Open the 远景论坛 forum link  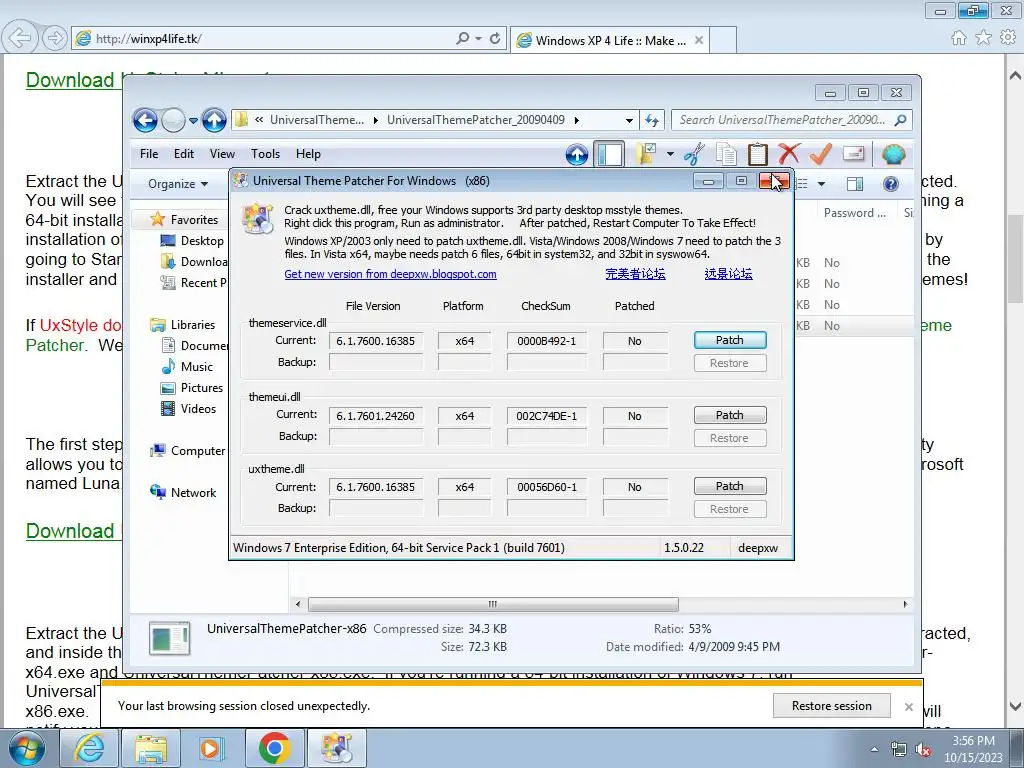pos(728,274)
